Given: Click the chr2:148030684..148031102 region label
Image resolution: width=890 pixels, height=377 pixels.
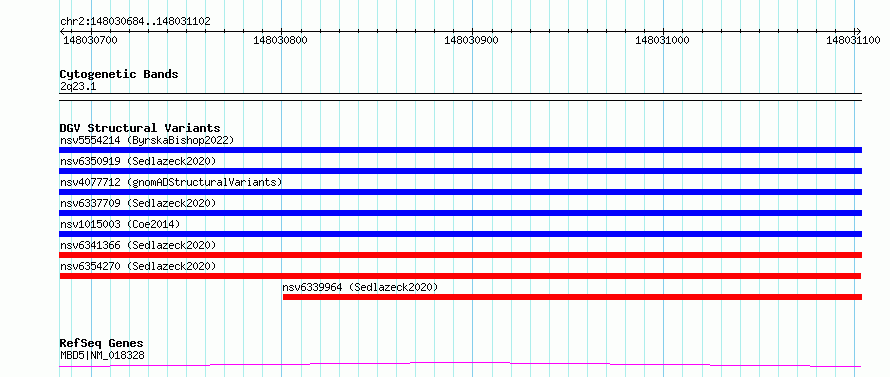Looking at the screenshot, I should 135,21.
